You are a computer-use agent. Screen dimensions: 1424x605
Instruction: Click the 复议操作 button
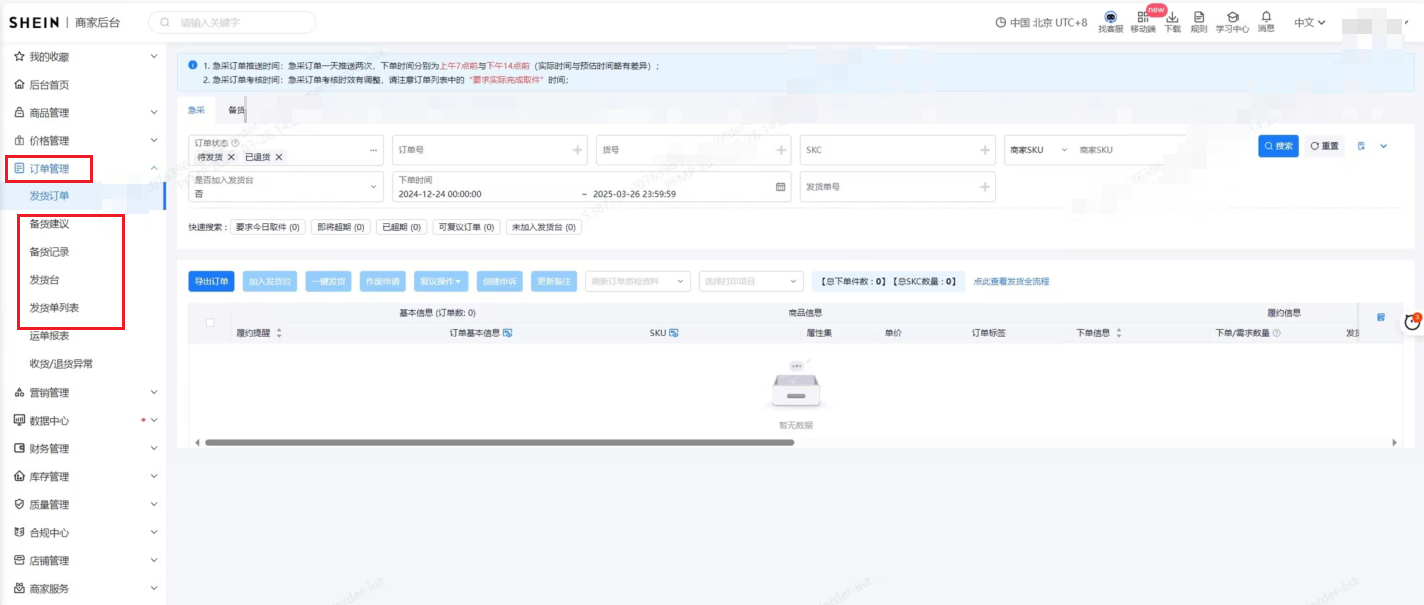[x=443, y=282]
